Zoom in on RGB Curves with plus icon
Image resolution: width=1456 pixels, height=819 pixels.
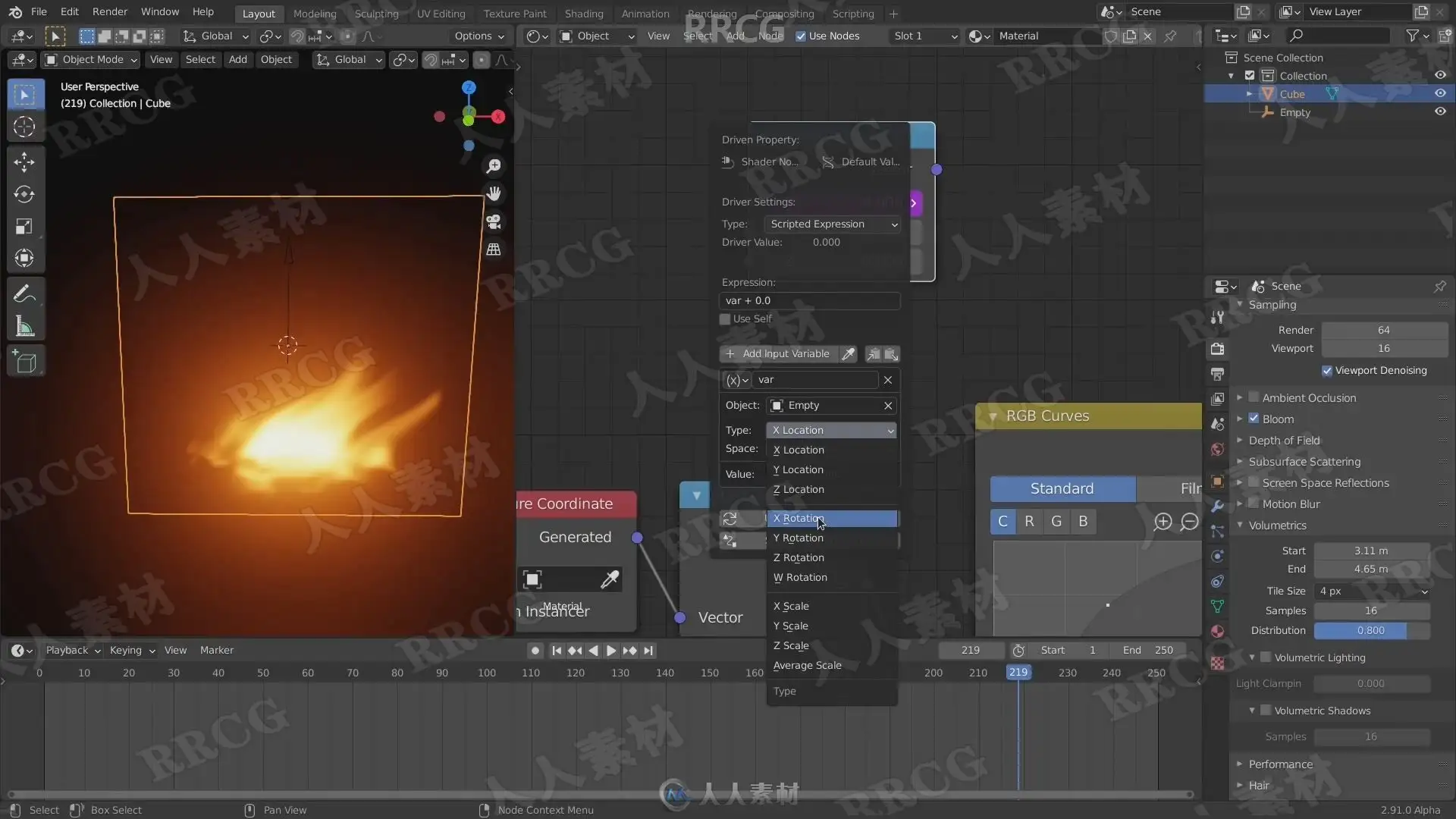click(1163, 522)
